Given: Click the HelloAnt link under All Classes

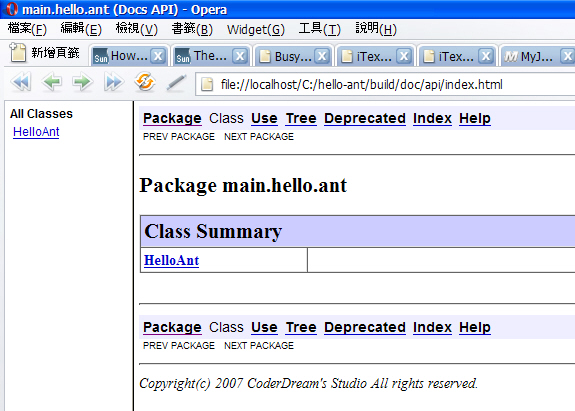Looking at the screenshot, I should (36, 132).
